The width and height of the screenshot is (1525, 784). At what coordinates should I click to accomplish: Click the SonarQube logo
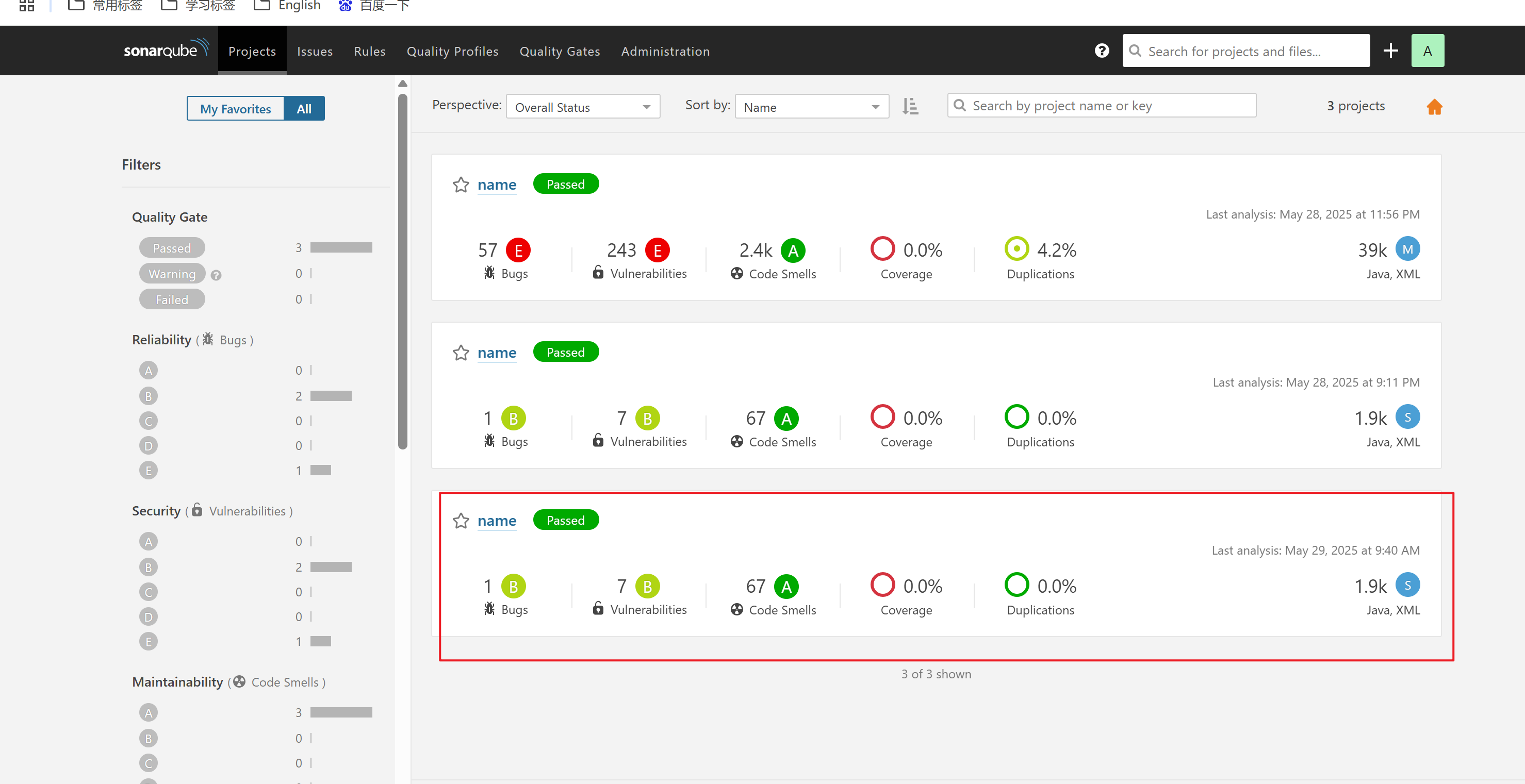166,49
